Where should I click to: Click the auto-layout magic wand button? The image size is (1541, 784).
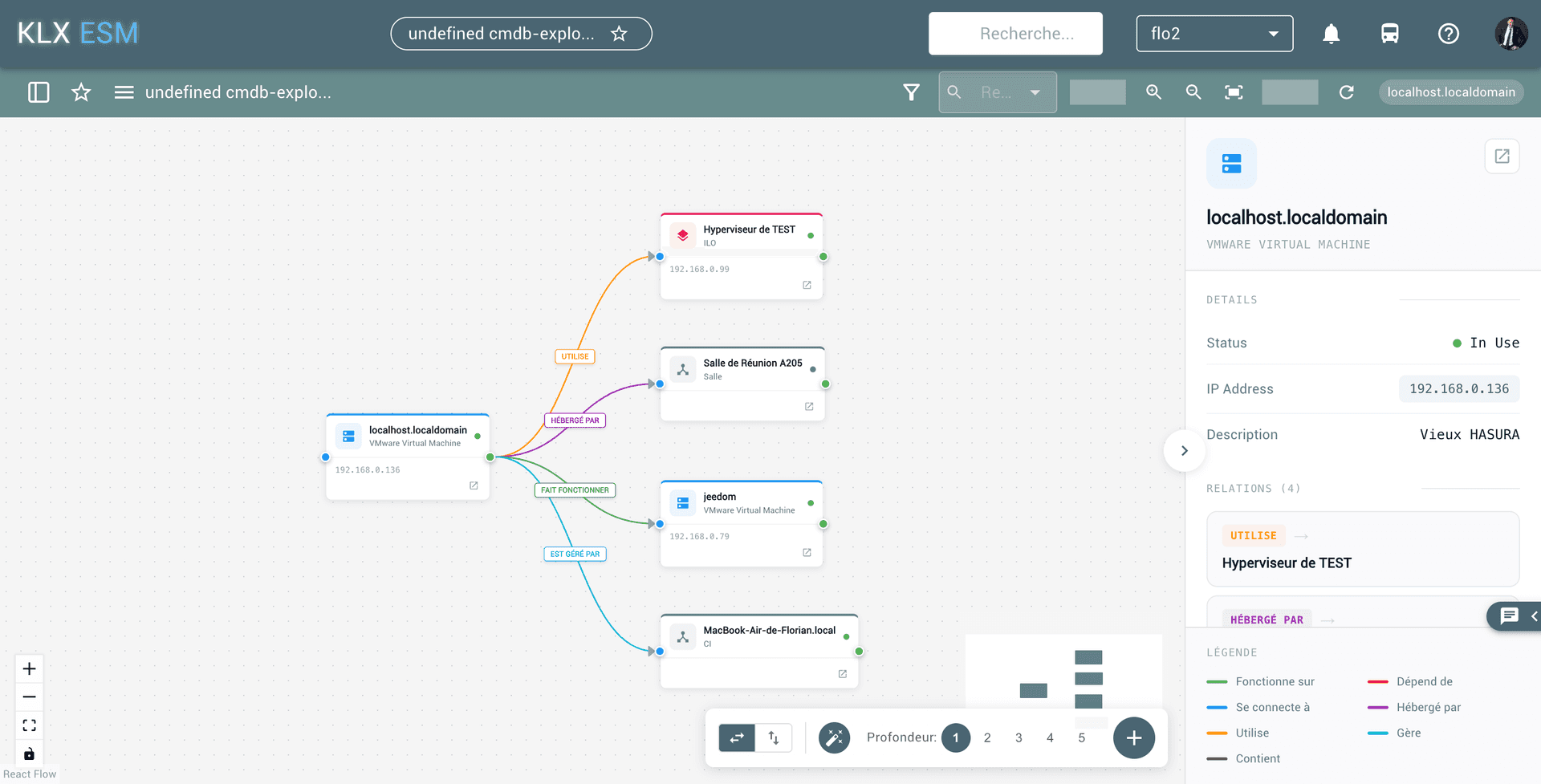834,737
